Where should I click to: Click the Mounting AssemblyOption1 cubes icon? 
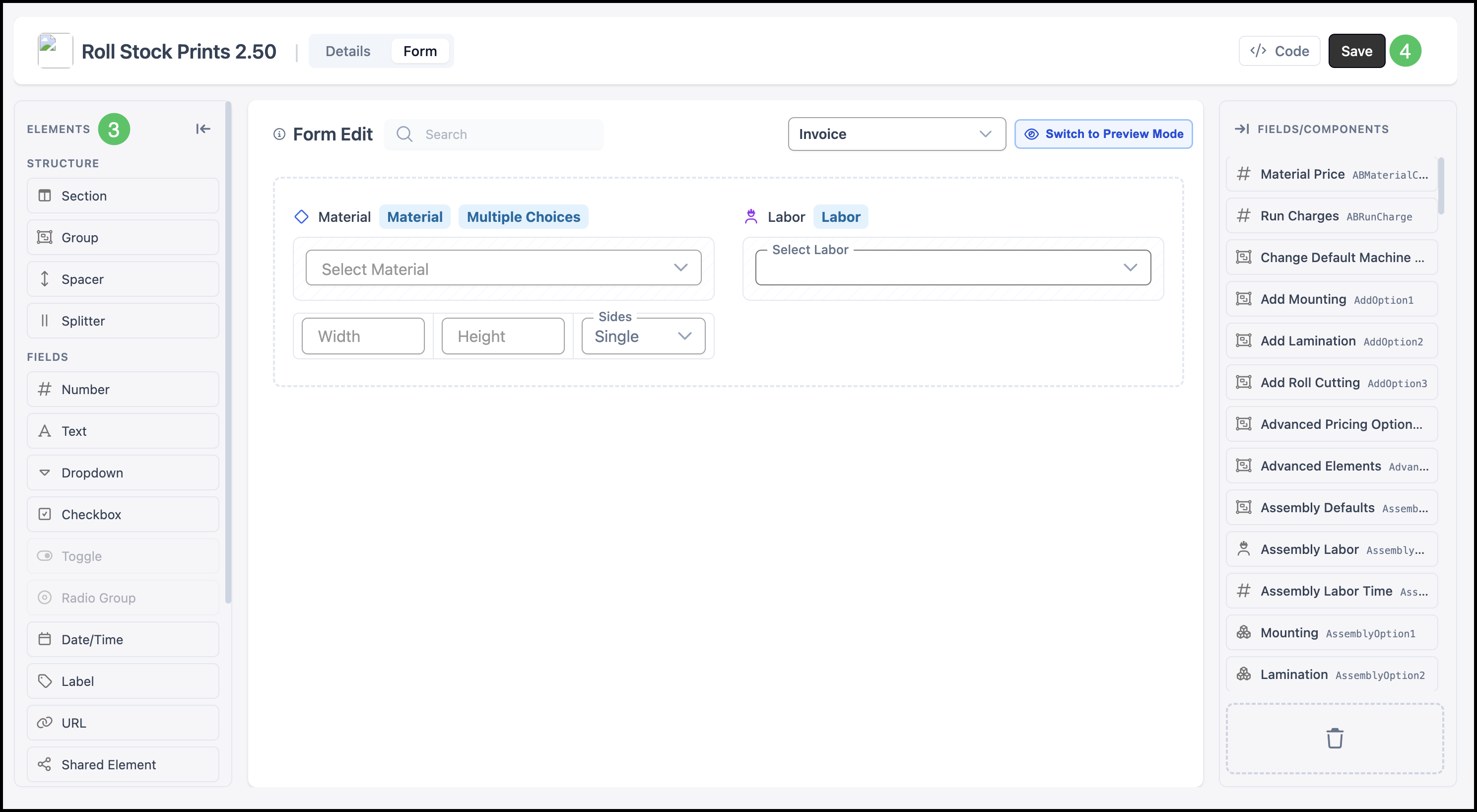[x=1243, y=632]
